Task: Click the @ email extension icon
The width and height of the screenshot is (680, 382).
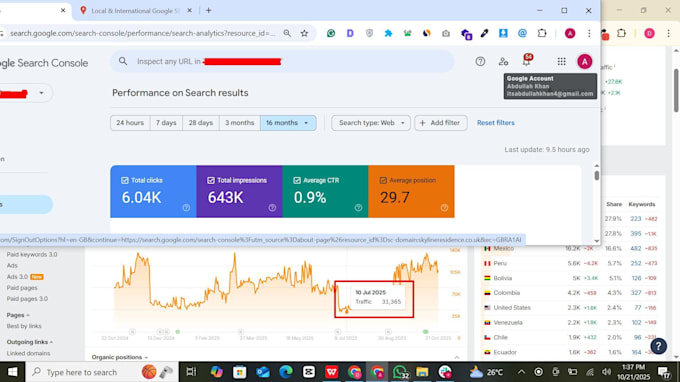Action: [522, 33]
